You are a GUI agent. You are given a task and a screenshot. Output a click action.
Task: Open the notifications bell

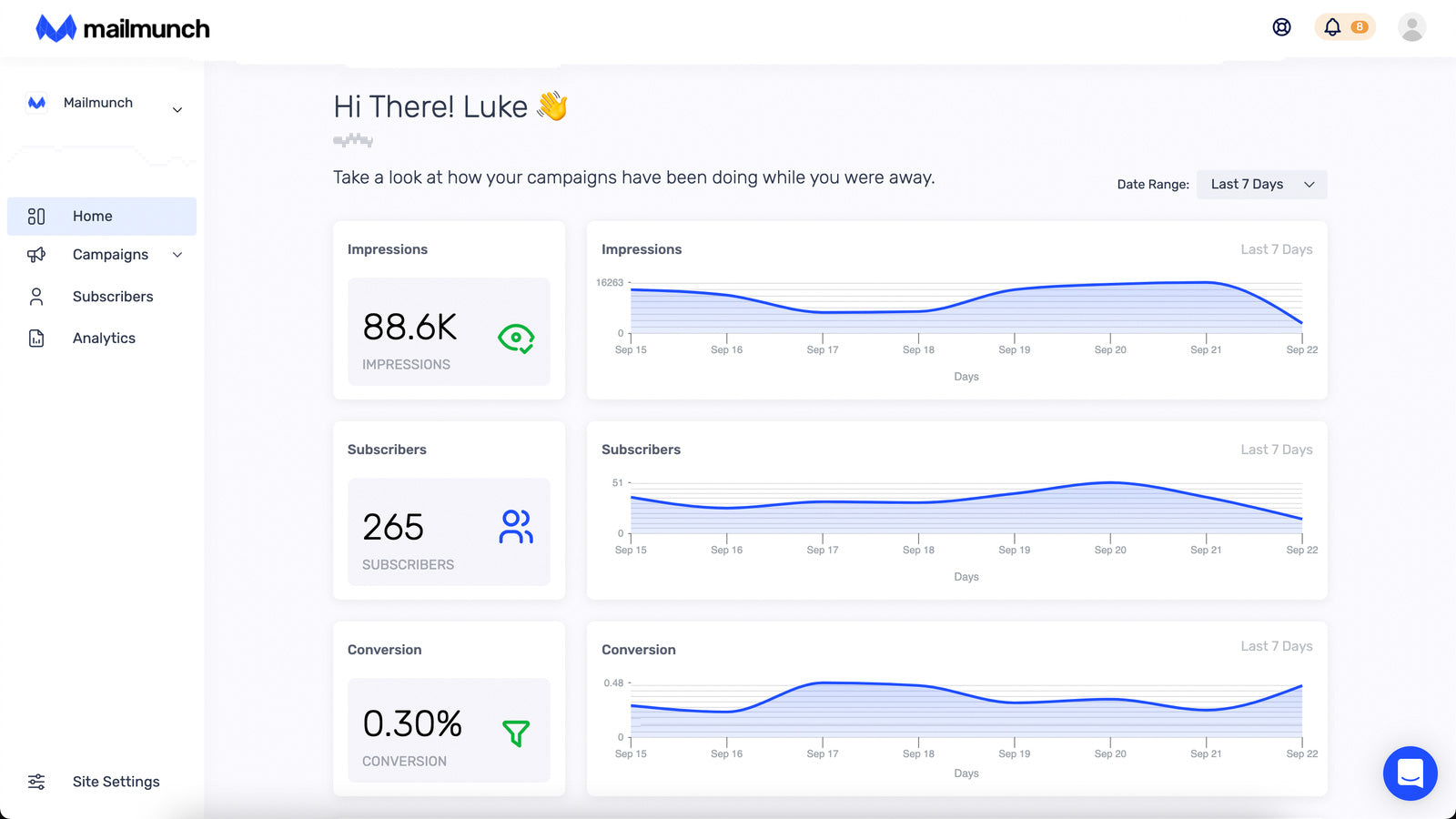point(1332,27)
